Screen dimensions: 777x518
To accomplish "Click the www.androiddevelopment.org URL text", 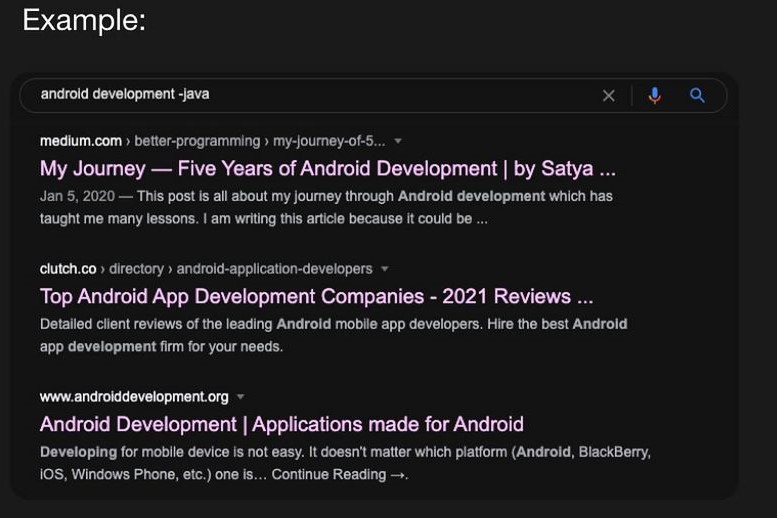I will [134, 397].
